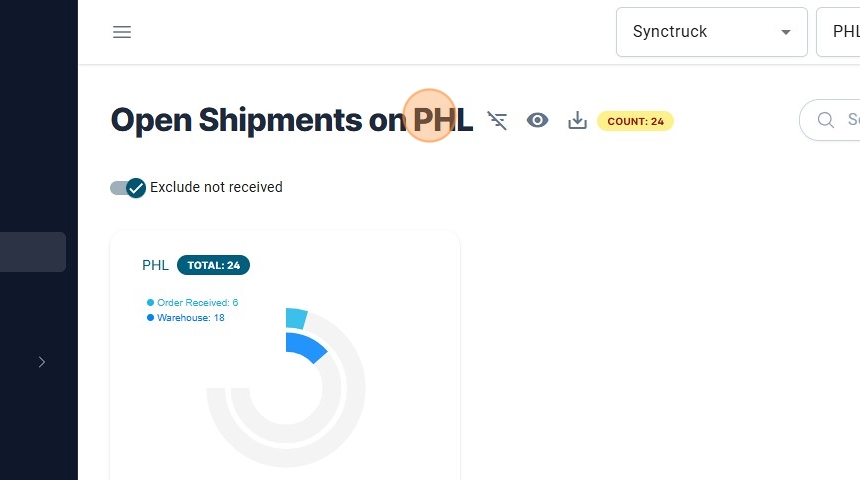Open the Synctruck dropdown

[711, 32]
